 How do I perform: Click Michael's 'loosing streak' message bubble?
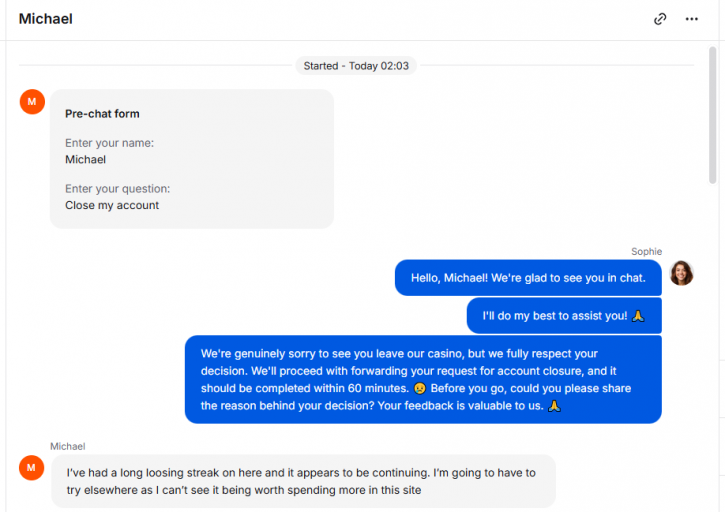click(x=303, y=481)
